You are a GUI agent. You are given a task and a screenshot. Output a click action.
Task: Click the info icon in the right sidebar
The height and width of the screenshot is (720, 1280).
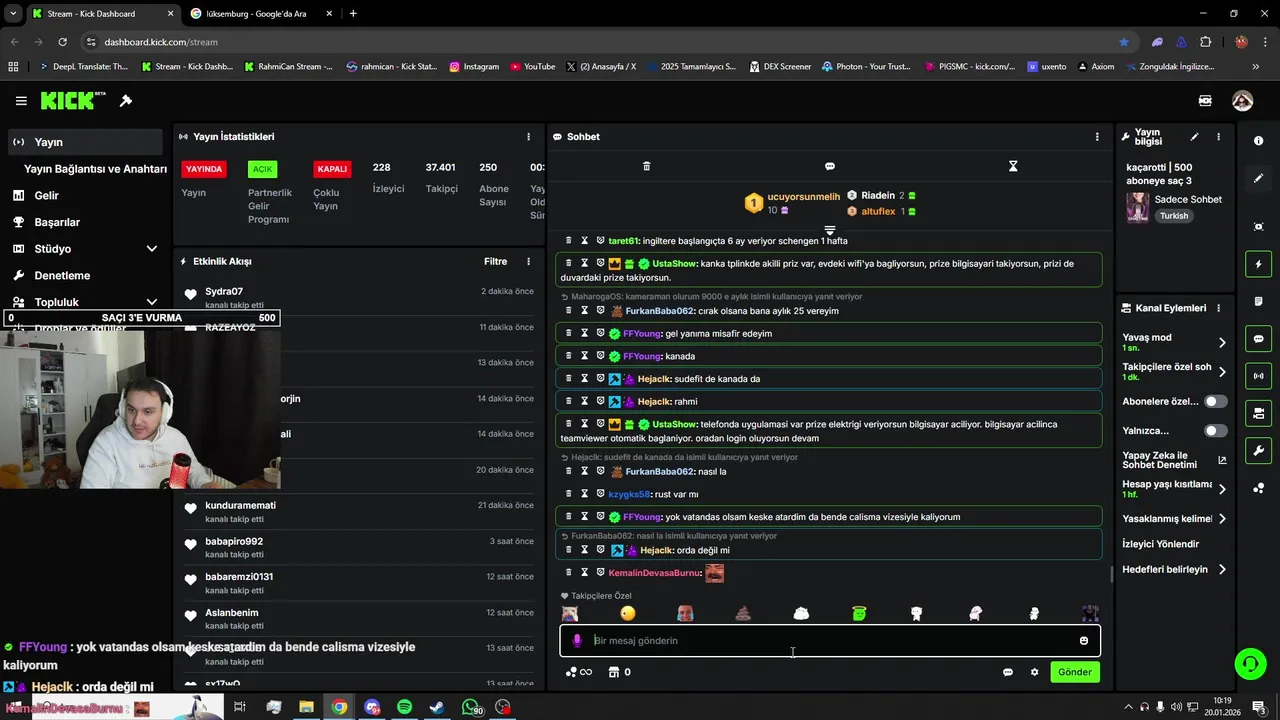pos(1258,141)
